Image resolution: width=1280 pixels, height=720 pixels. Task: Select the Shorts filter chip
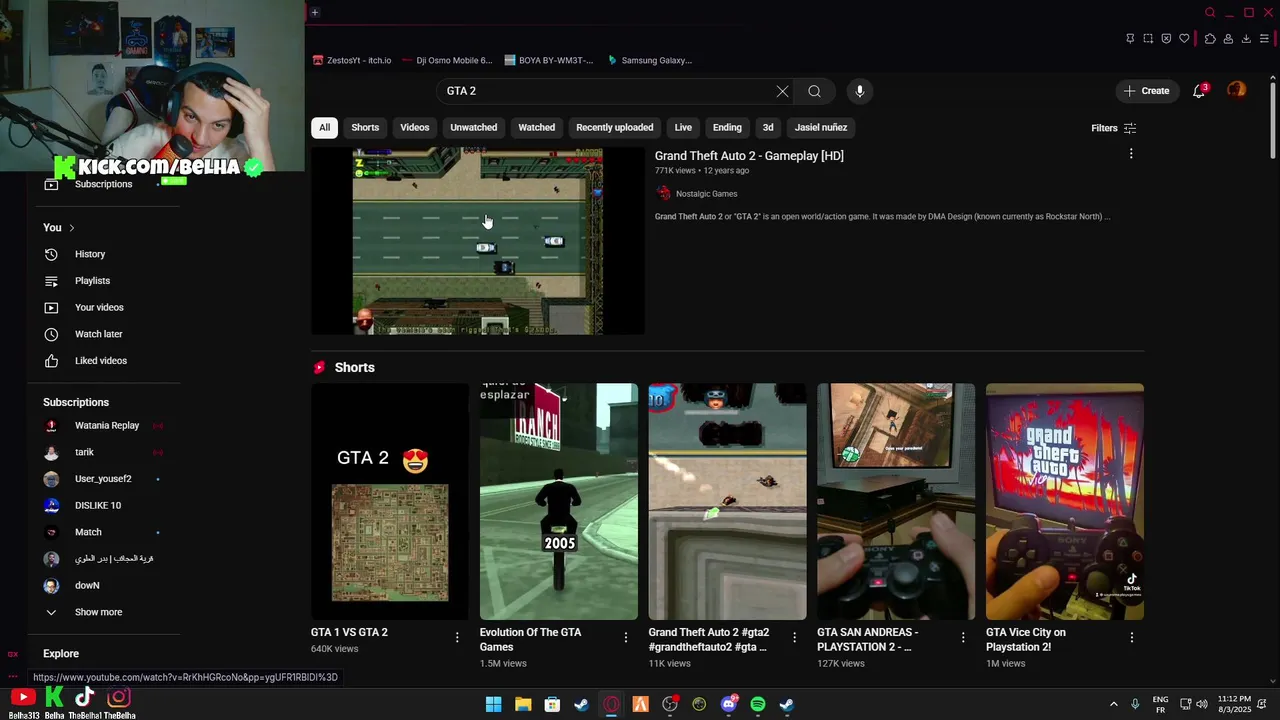(x=365, y=127)
